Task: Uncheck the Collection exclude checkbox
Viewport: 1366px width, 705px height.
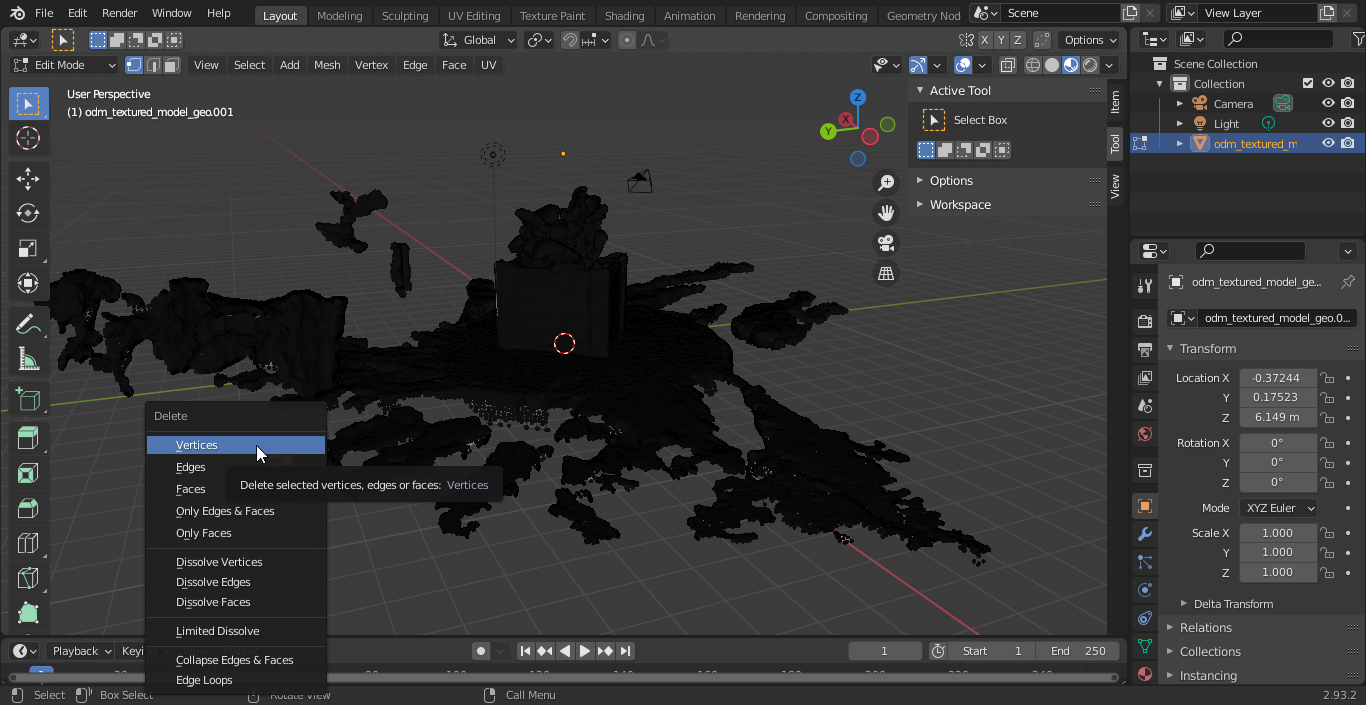Action: (x=1307, y=84)
